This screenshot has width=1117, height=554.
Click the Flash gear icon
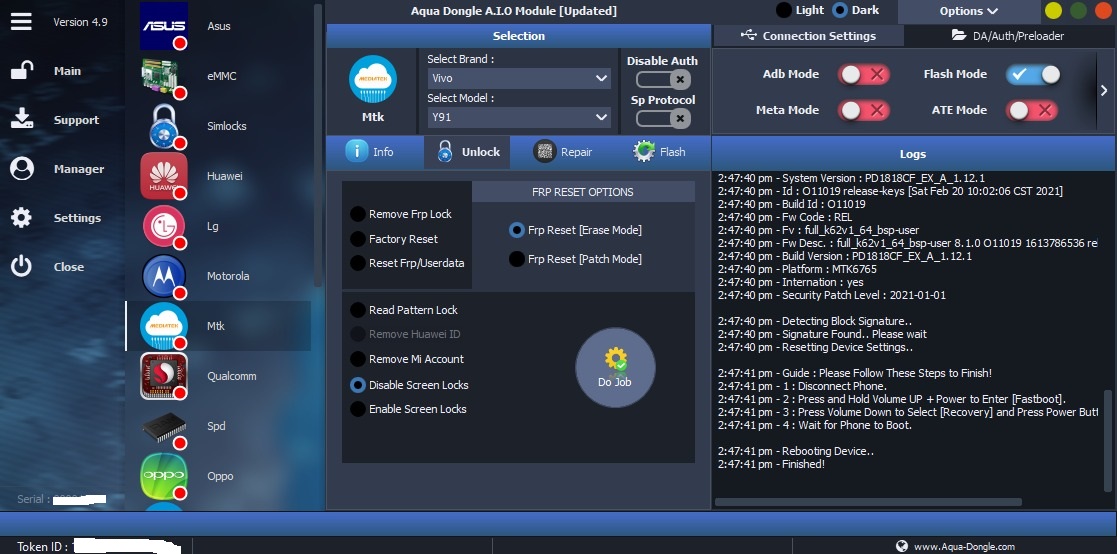pyautogui.click(x=644, y=151)
